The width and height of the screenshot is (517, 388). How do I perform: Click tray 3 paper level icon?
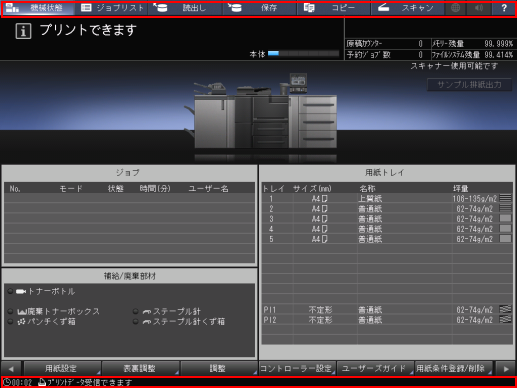(505, 218)
